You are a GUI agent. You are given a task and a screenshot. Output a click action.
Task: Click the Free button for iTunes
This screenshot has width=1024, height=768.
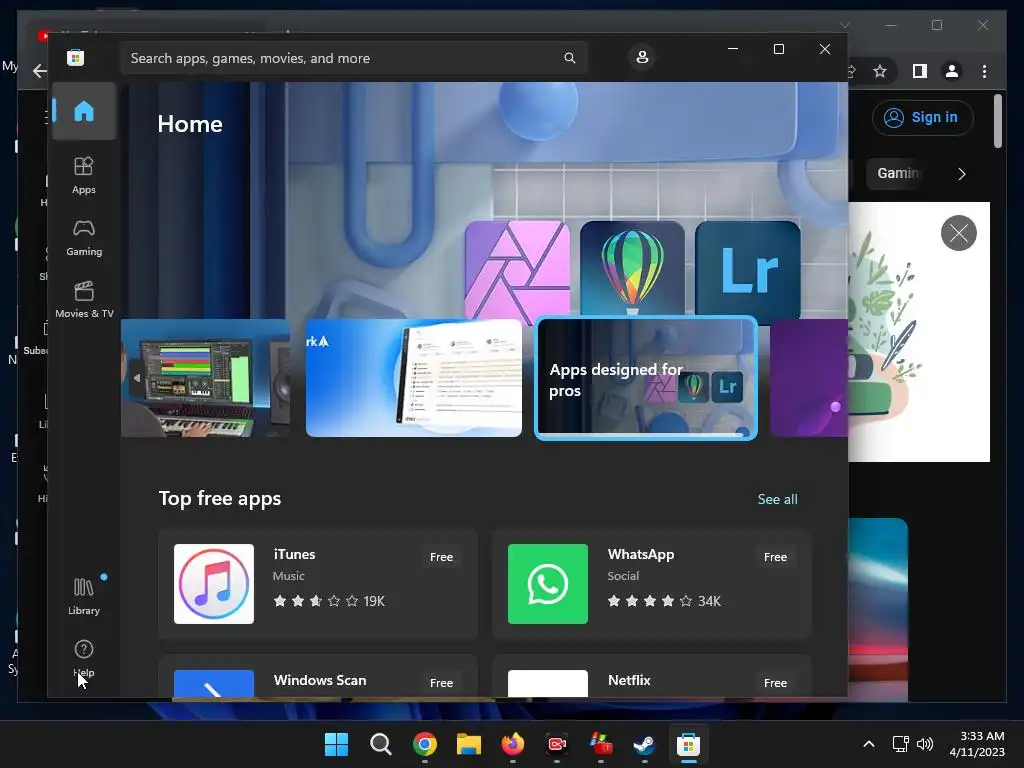(441, 557)
